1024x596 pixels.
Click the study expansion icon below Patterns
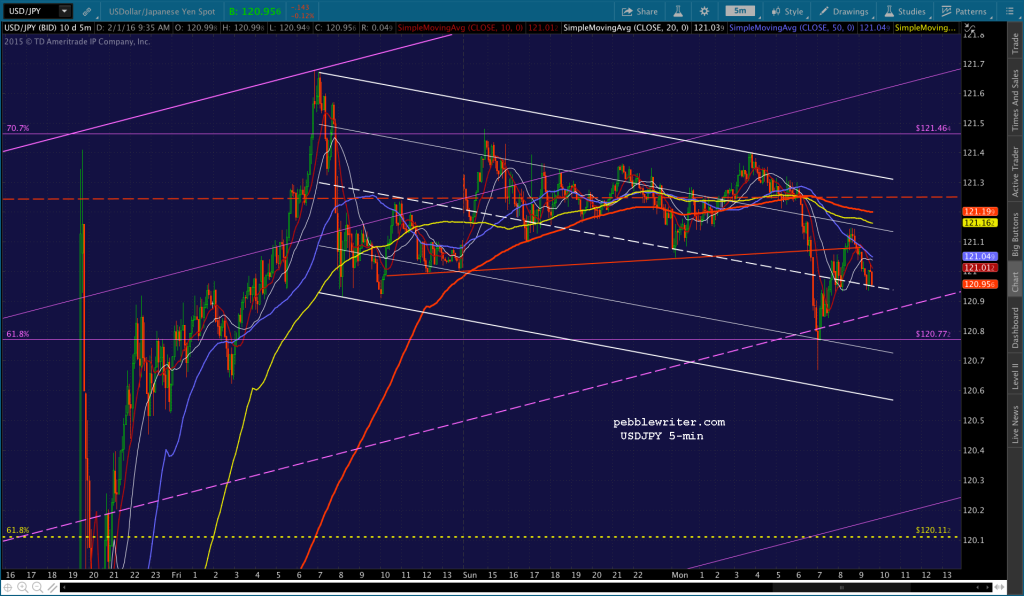(971, 29)
